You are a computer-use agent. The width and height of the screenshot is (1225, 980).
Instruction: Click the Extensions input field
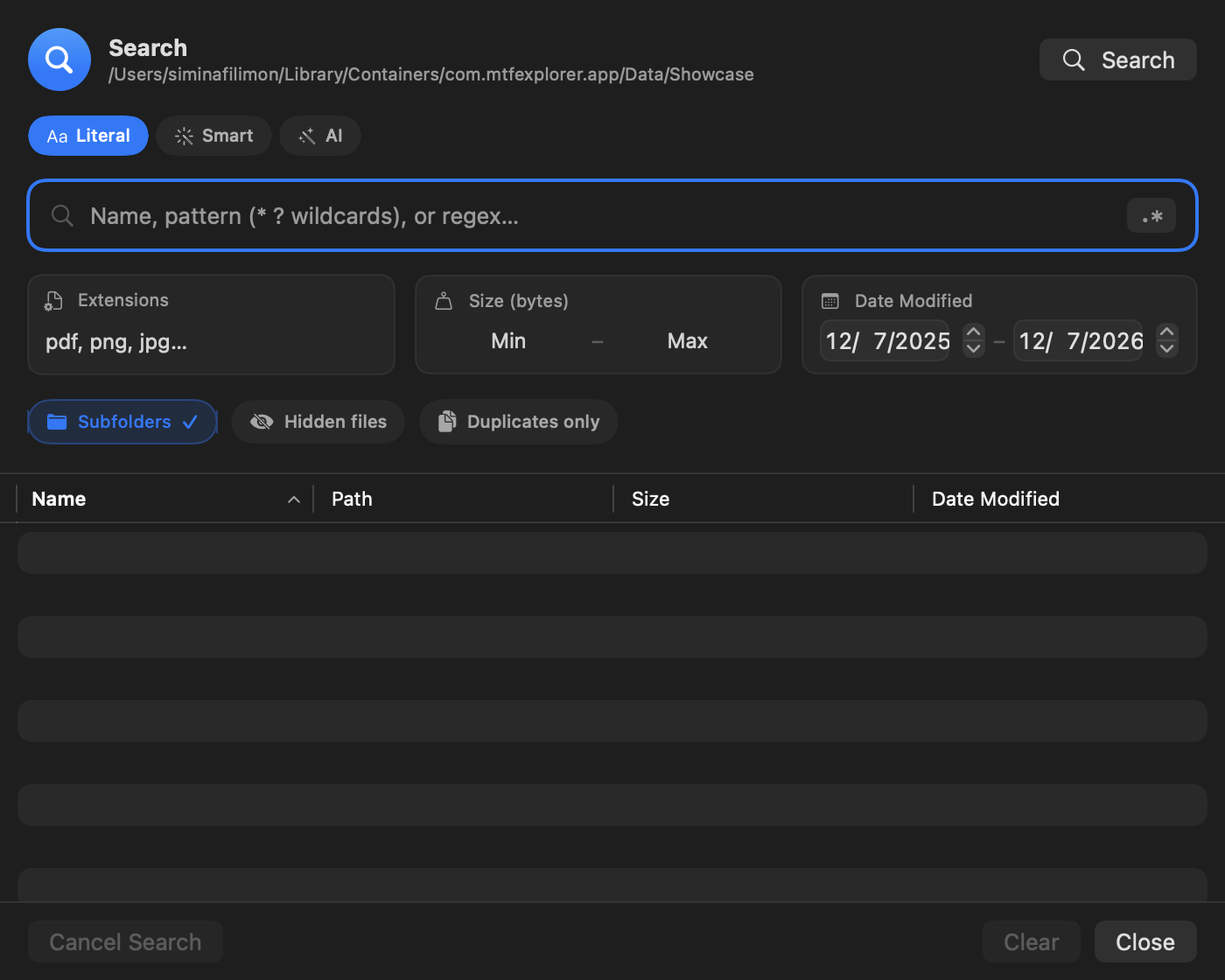click(x=211, y=342)
